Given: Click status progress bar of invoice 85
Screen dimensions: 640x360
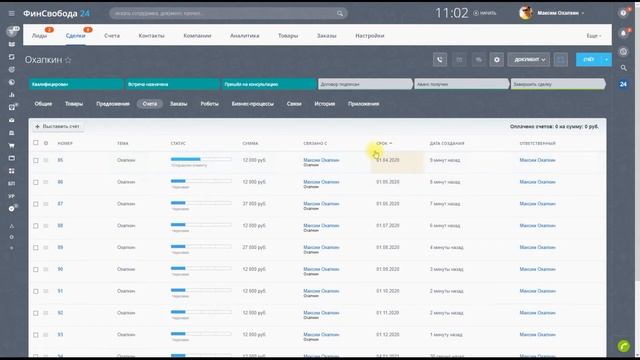Looking at the screenshot, I should 201,159.
